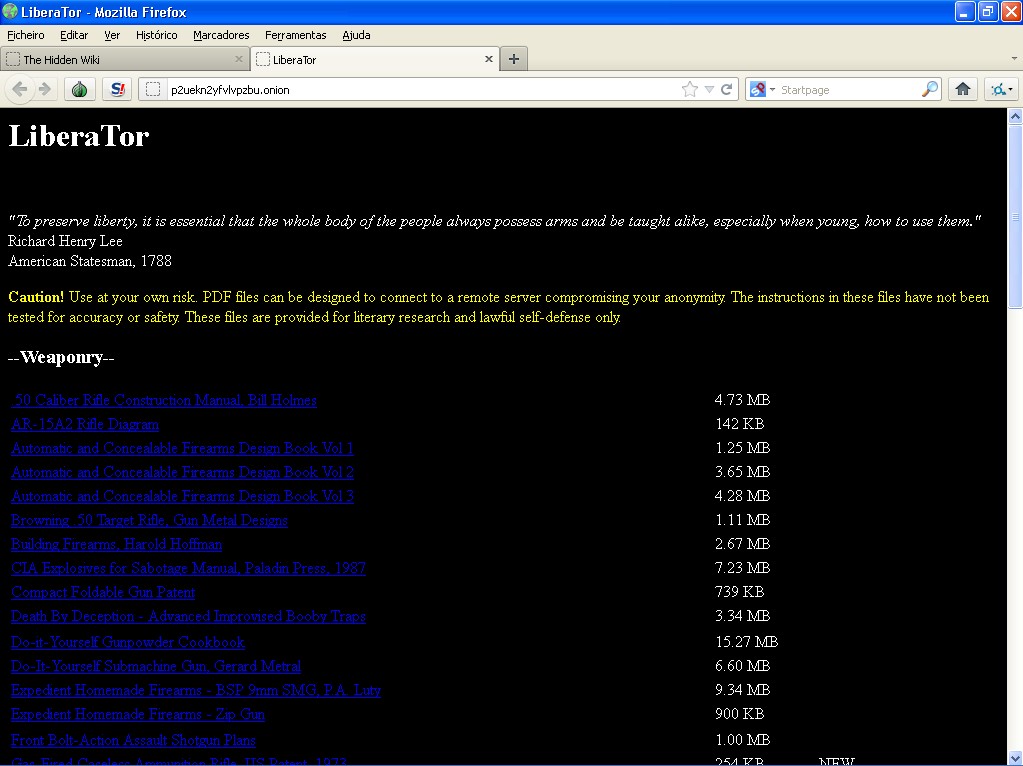
Task: Open the Ferramentas menu
Action: [296, 35]
